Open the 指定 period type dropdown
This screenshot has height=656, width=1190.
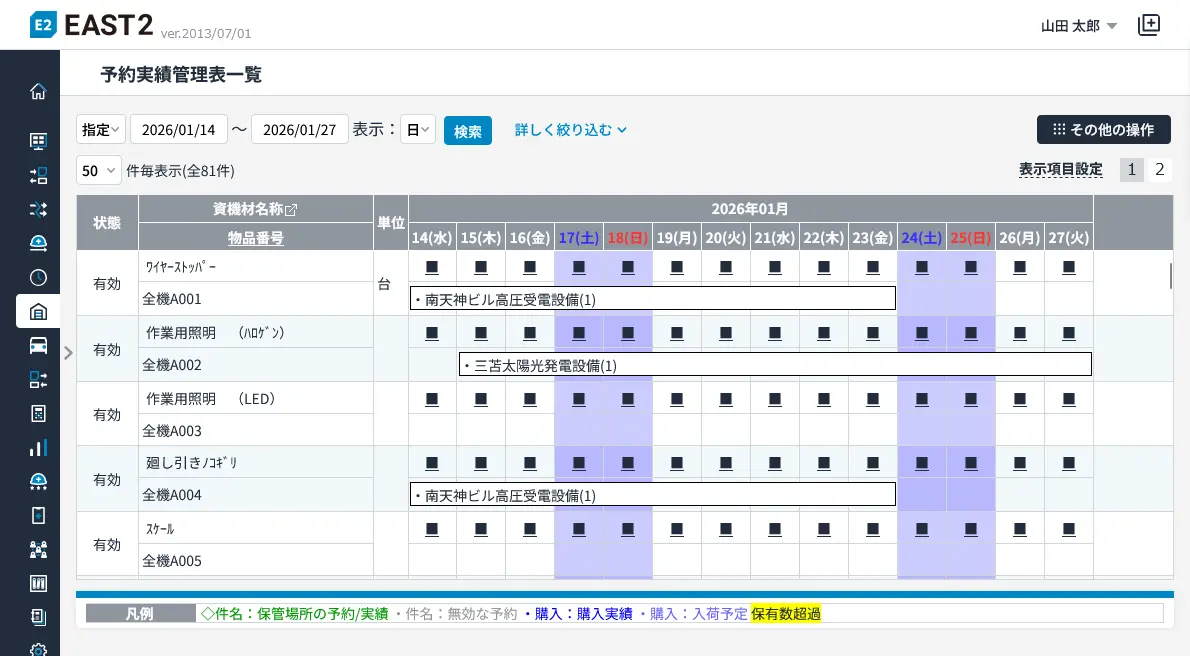(101, 130)
